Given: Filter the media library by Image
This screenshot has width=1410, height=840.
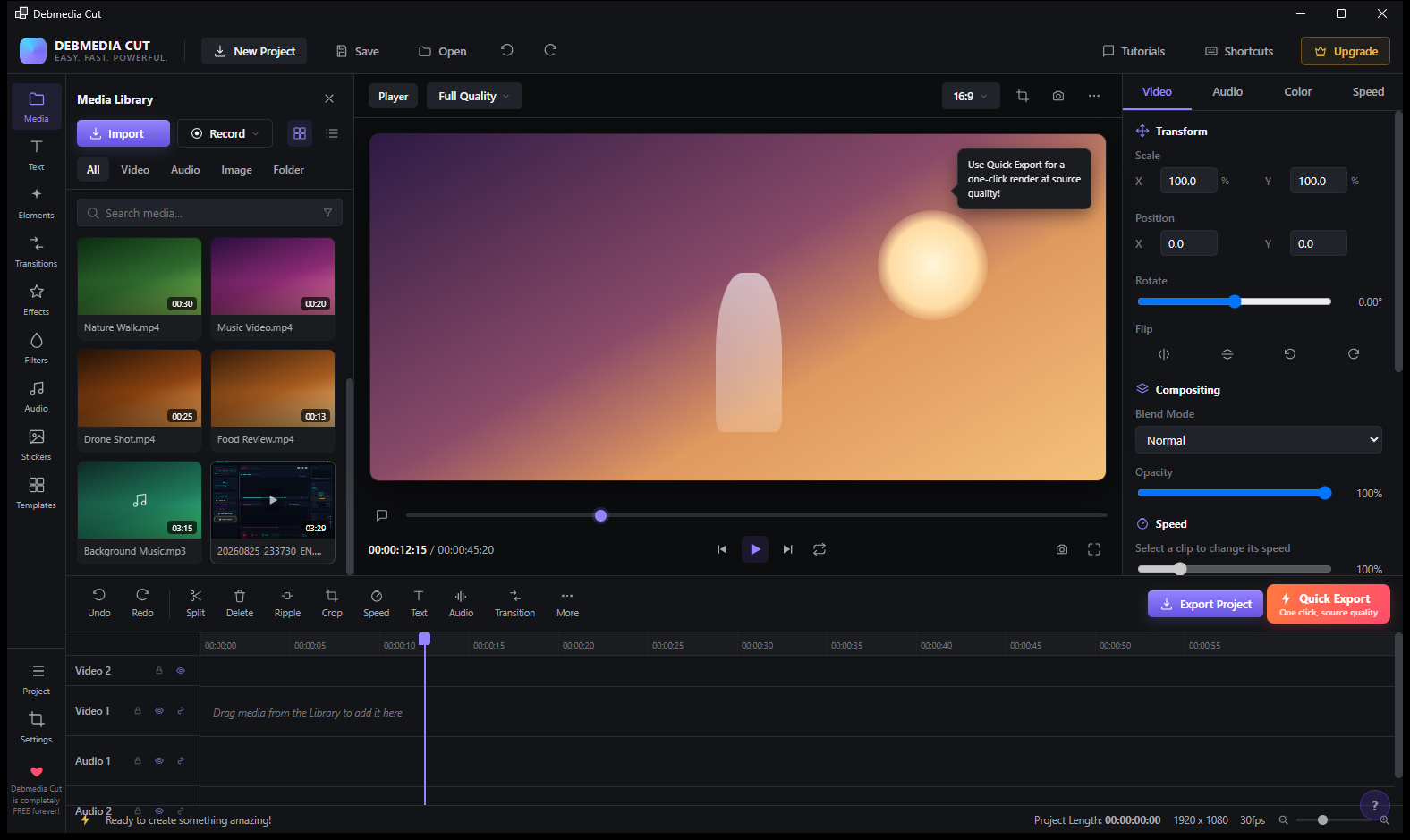Looking at the screenshot, I should (237, 169).
